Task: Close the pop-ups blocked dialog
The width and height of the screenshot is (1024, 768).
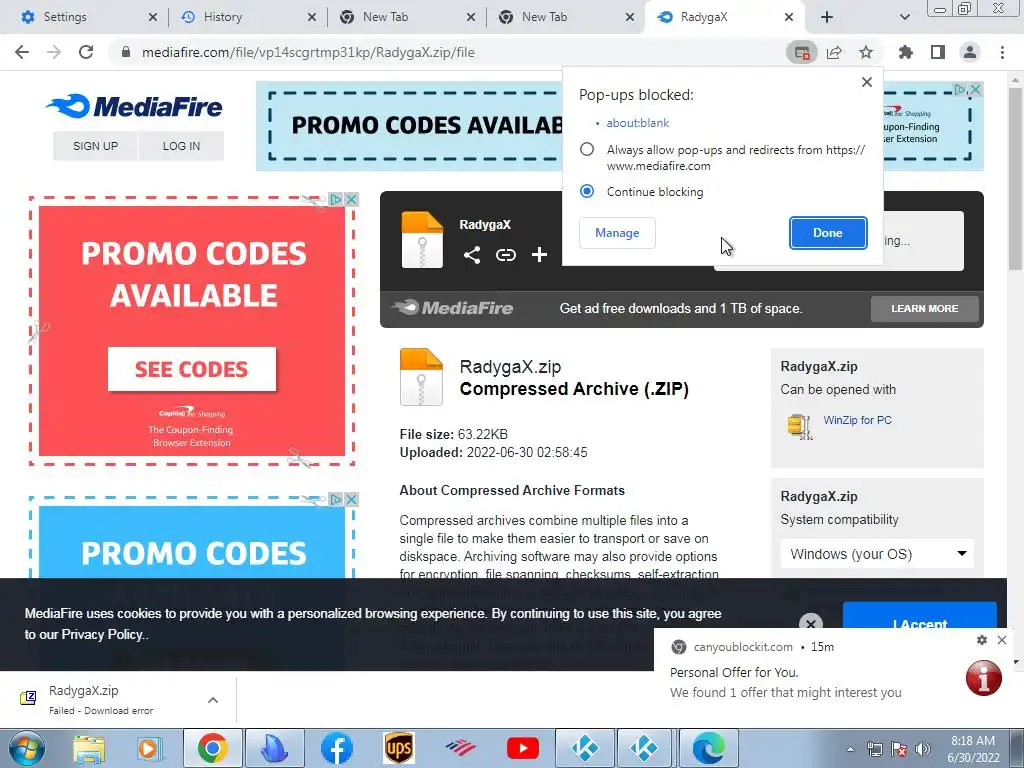Action: click(x=867, y=82)
